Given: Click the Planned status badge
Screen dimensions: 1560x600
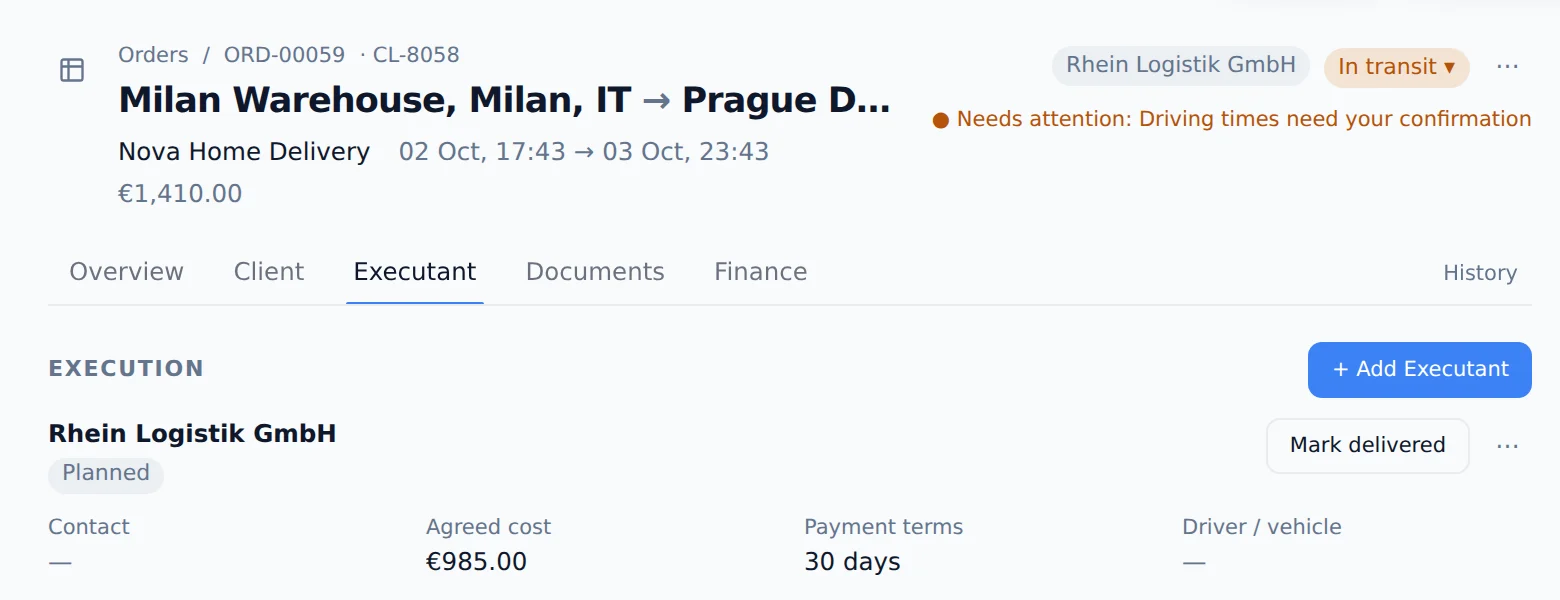Looking at the screenshot, I should point(106,474).
